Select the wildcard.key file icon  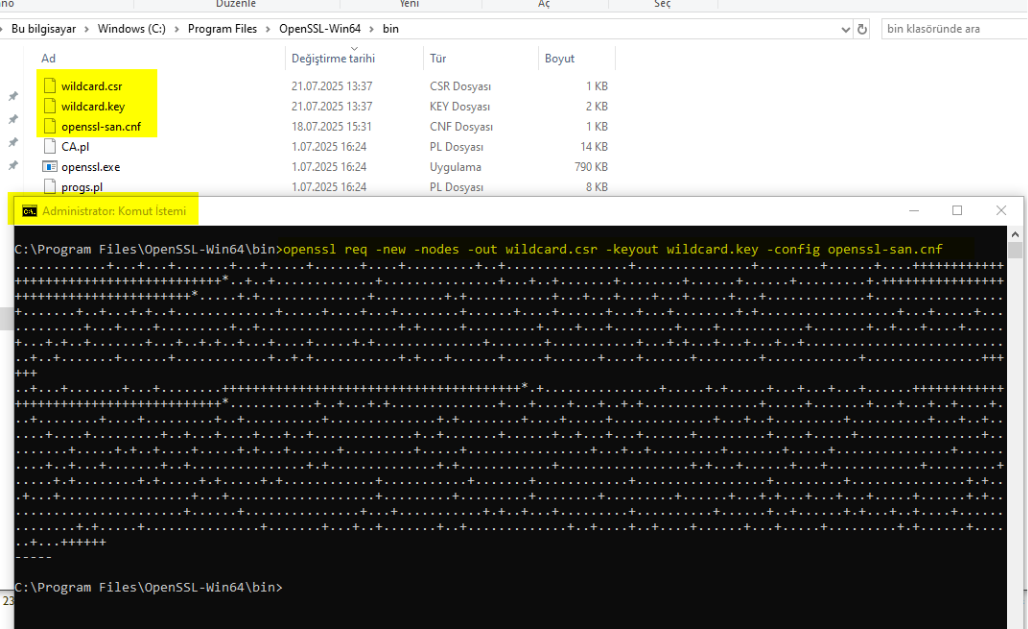[x=50, y=106]
